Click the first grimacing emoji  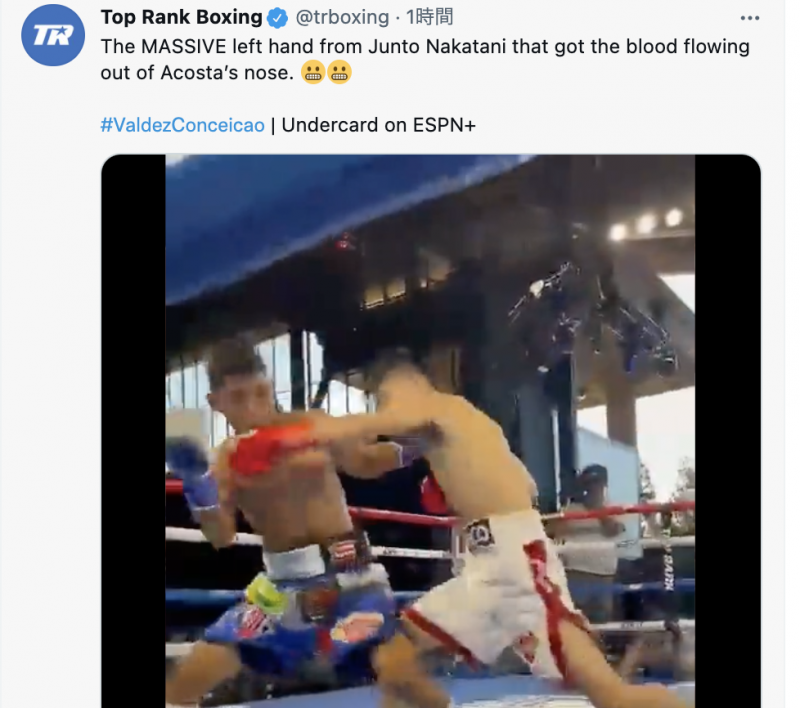click(313, 72)
